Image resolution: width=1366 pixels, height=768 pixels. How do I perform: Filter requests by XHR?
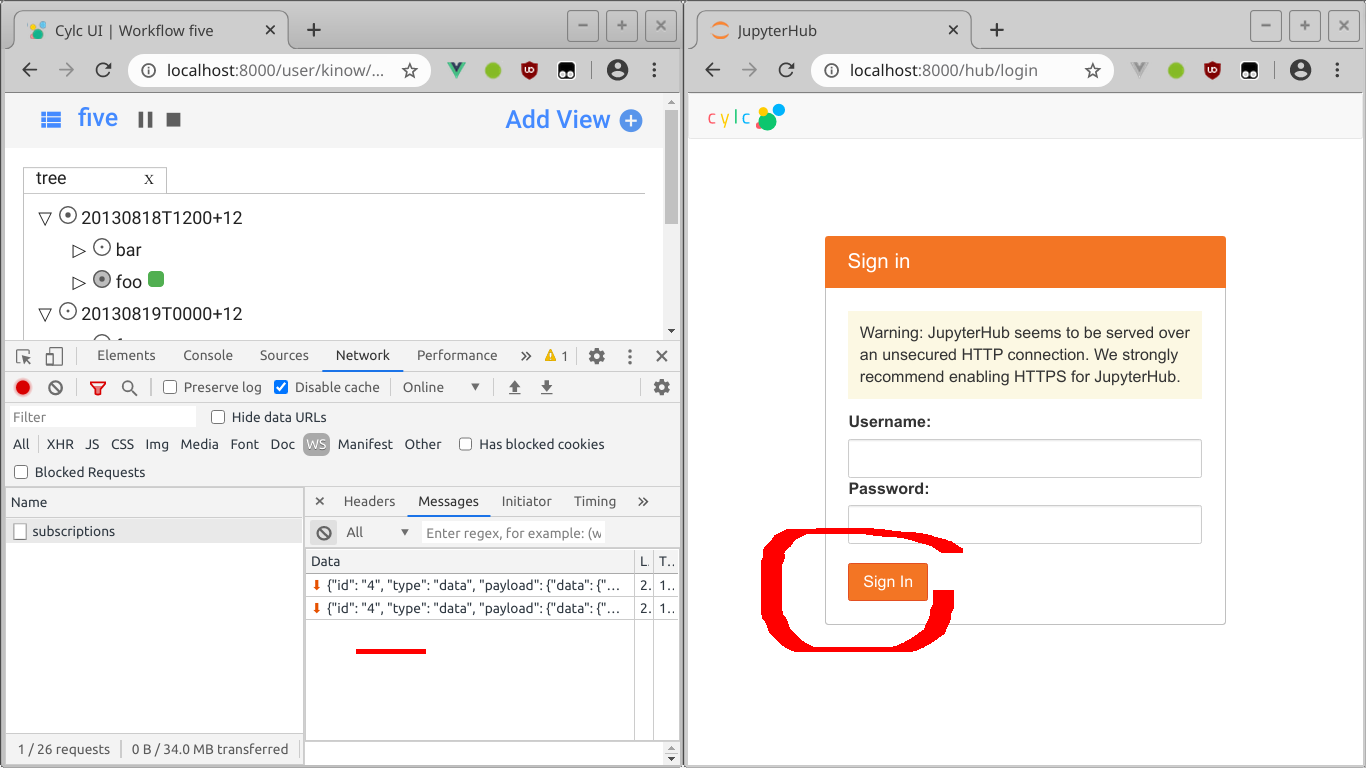pos(60,444)
